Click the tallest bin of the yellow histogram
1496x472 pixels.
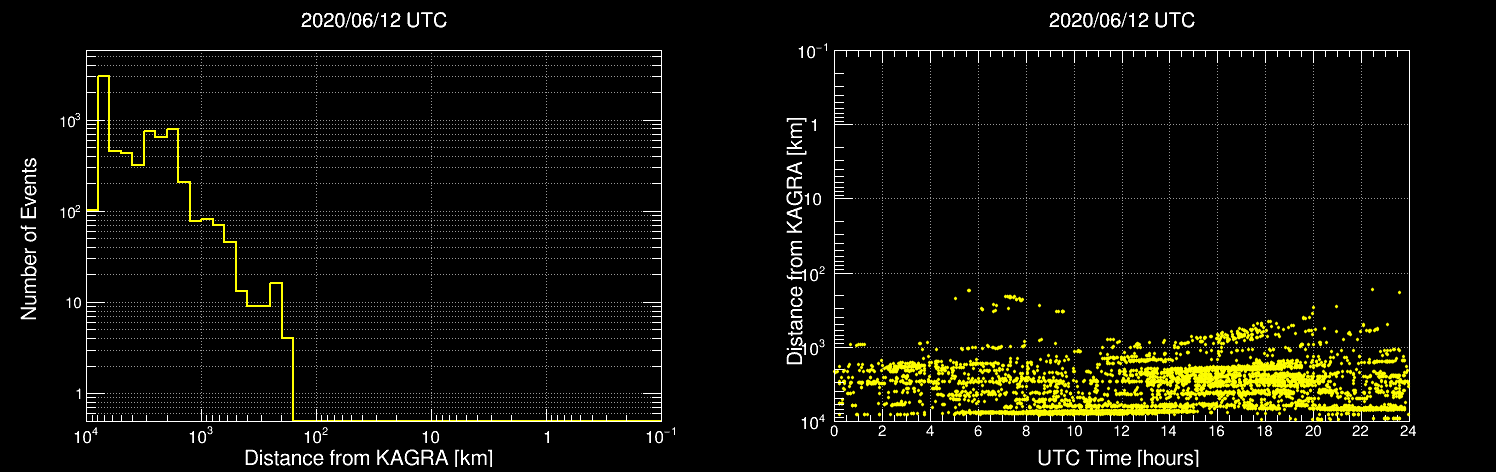103,248
